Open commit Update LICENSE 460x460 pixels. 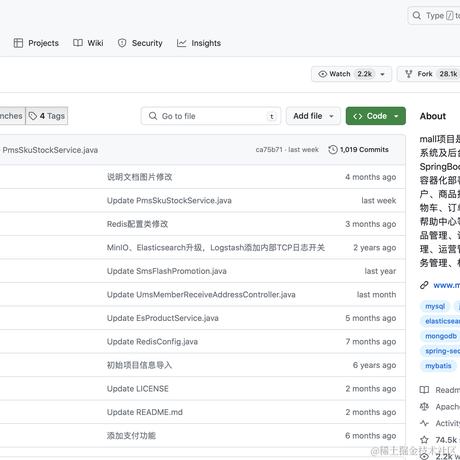click(138, 389)
